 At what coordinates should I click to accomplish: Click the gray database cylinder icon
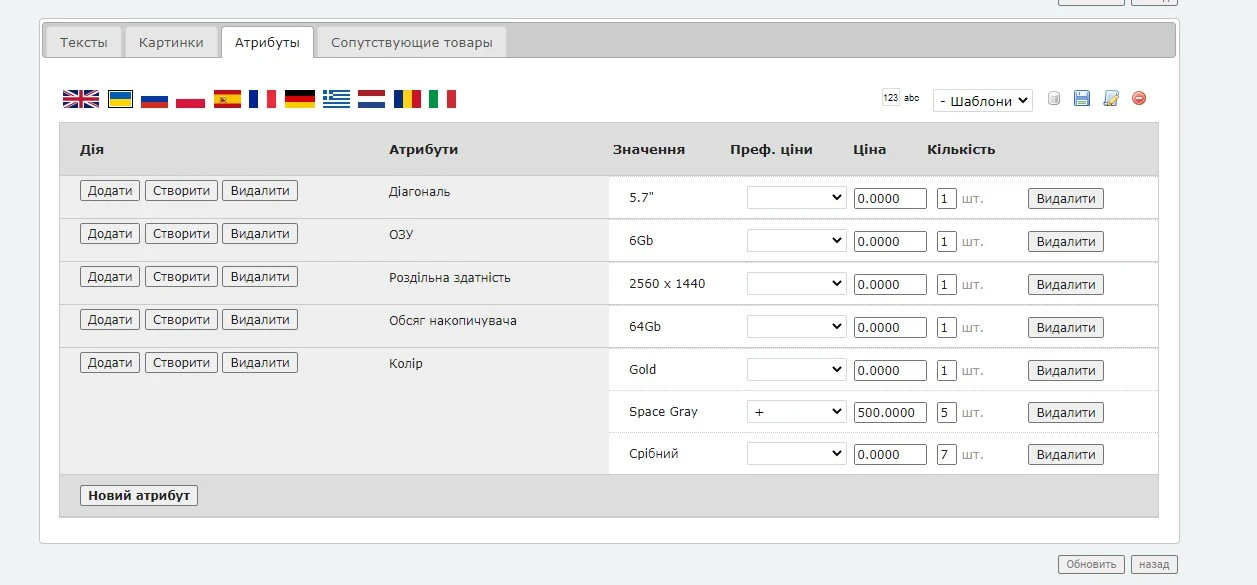[1053, 98]
